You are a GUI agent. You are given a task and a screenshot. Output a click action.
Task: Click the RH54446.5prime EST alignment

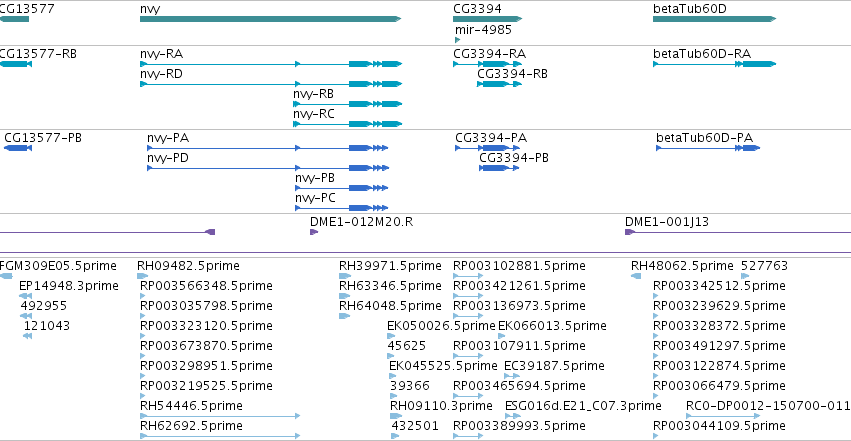[x=220, y=416]
